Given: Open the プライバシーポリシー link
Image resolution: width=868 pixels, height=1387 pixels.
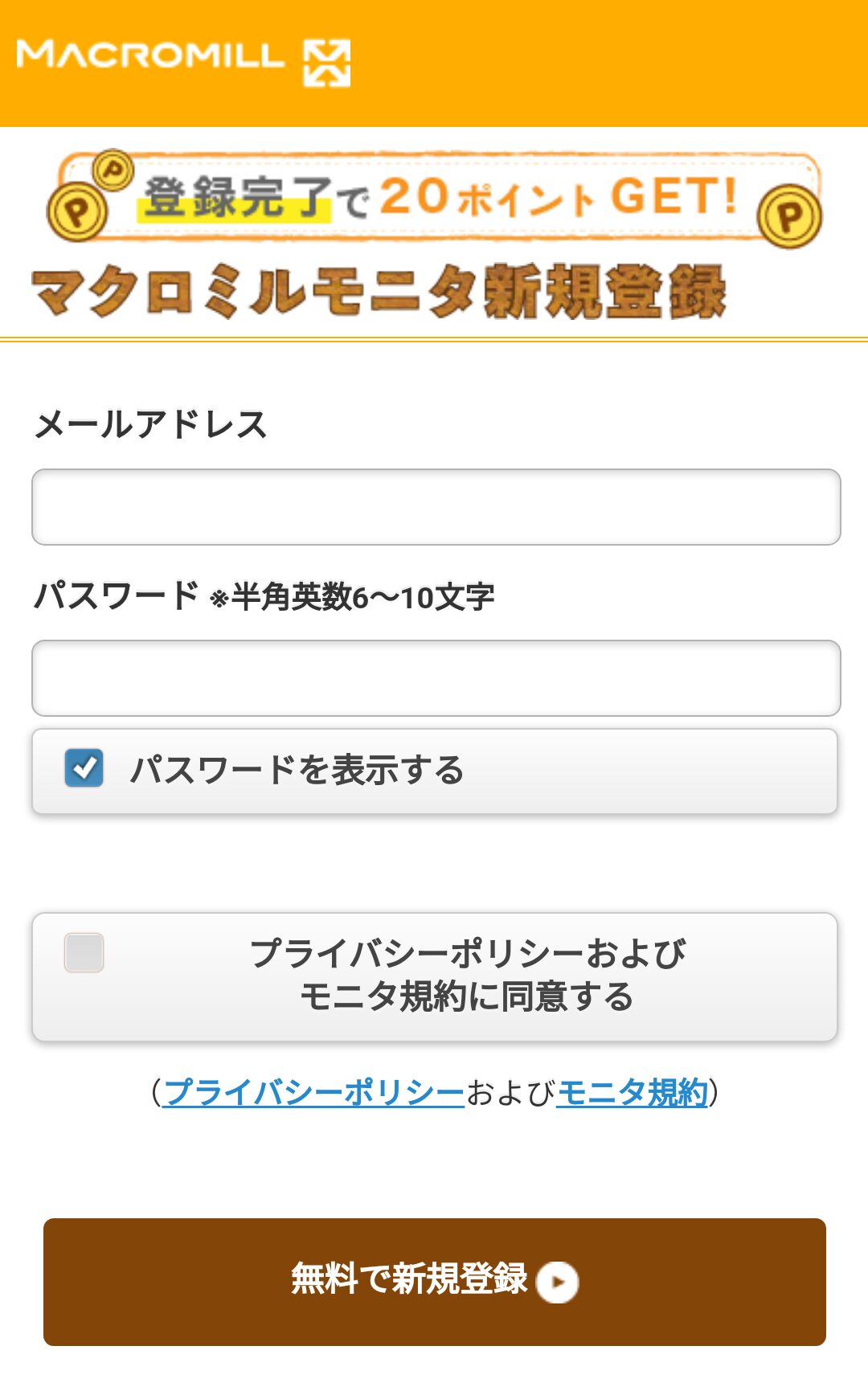Looking at the screenshot, I should coord(313,1091).
